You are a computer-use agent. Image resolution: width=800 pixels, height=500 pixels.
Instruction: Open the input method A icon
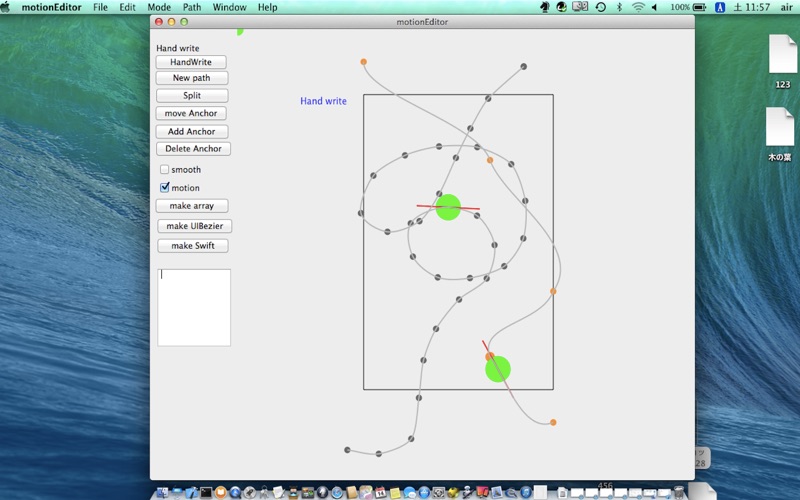pos(720,7)
